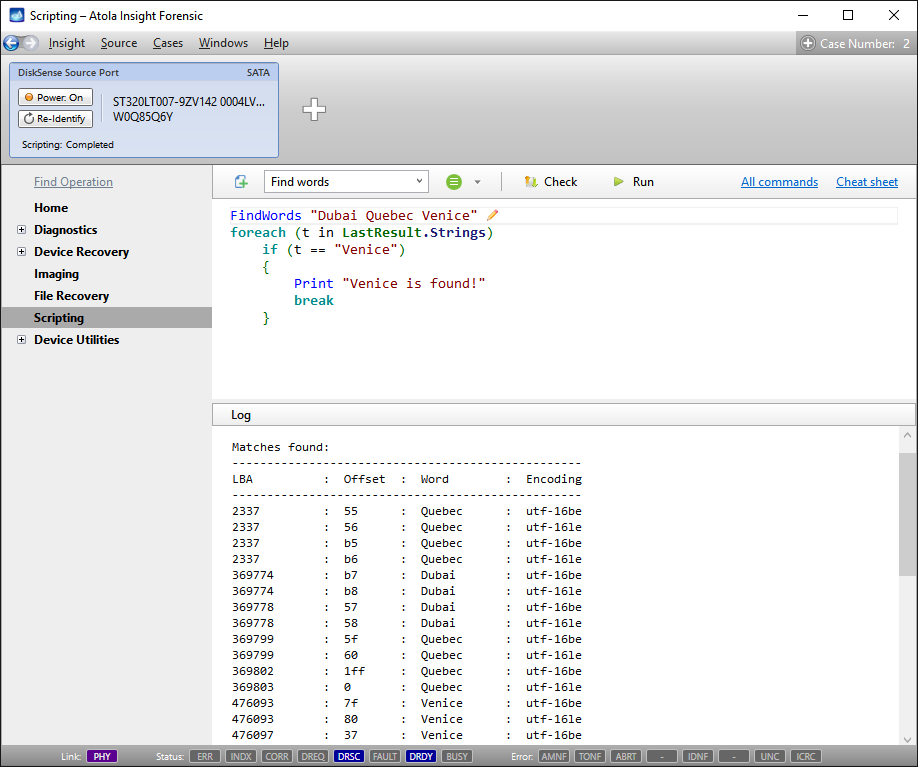Open the Find words dropdown

click(x=346, y=182)
